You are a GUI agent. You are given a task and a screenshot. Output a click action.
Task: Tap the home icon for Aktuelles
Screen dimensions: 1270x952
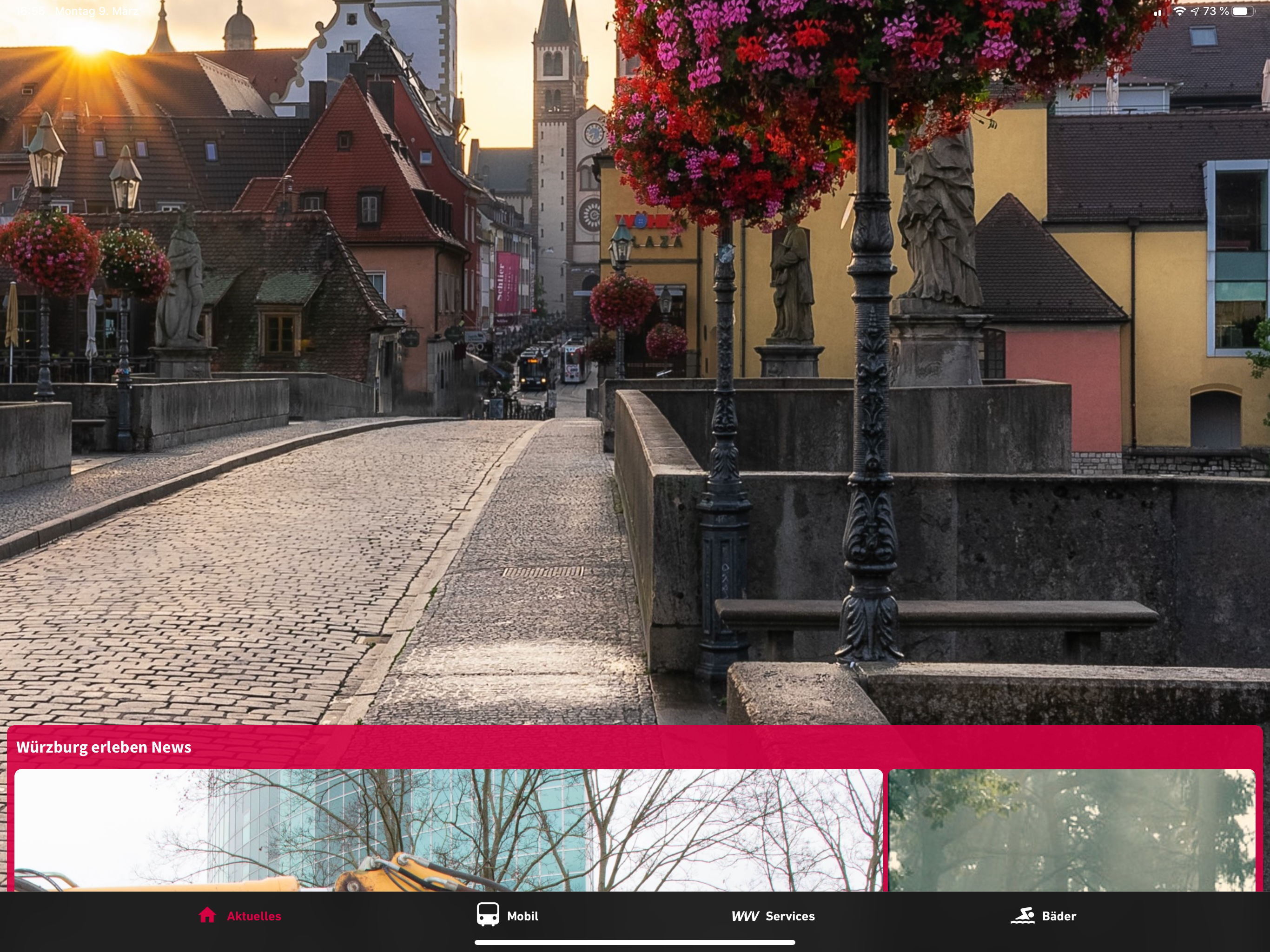coord(207,915)
